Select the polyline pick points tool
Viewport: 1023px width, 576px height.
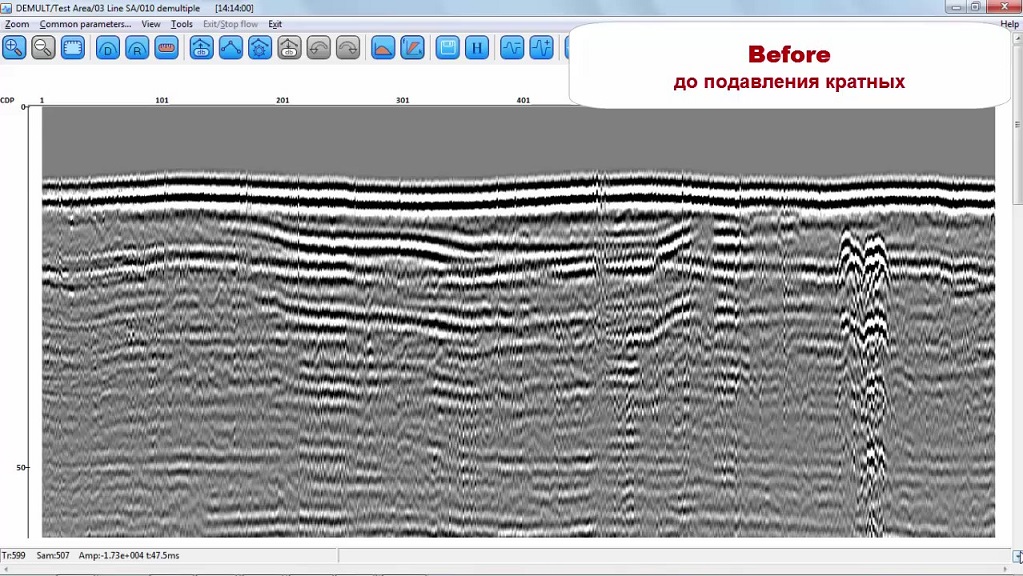[231, 48]
